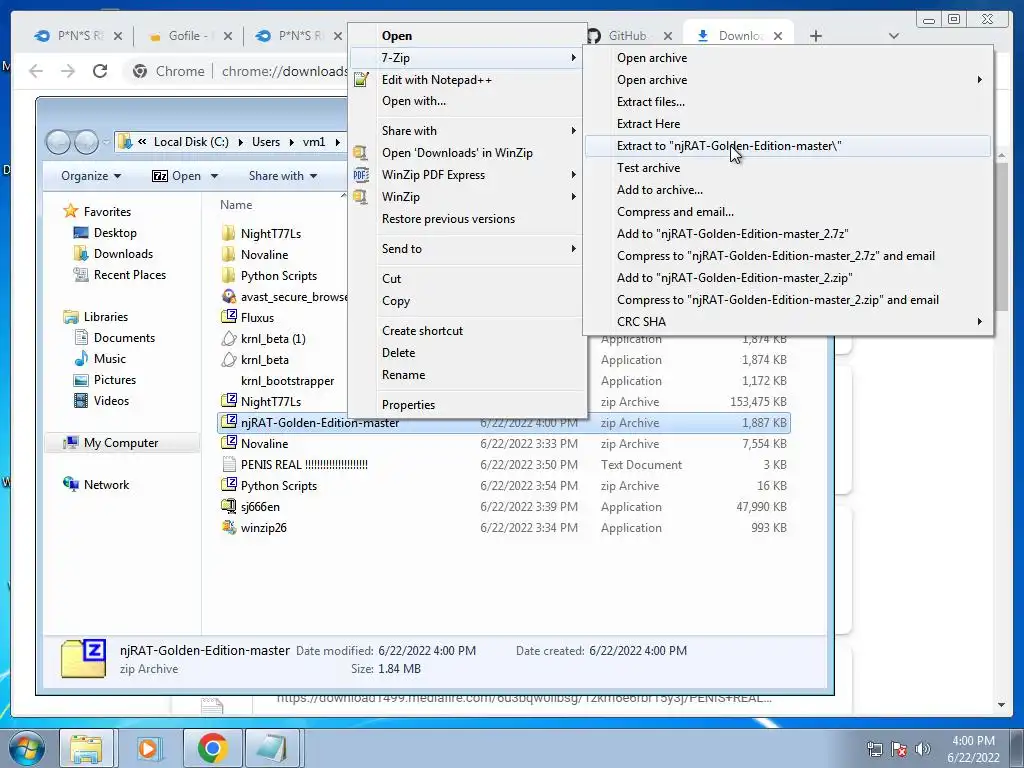Select avast_secure_browser installer icon
Screen dimensions: 1024x768
[229, 296]
